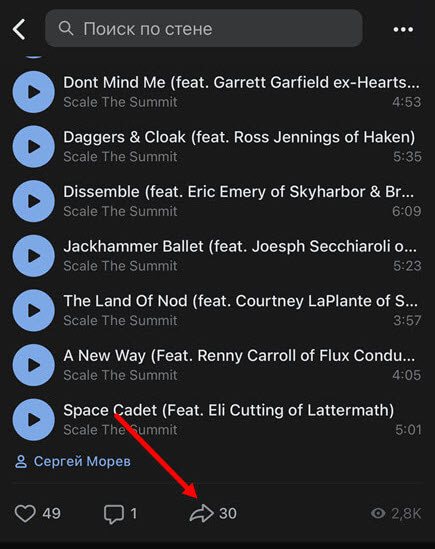The height and width of the screenshot is (549, 435).
Task: Play the track Daggers & Cloak
Action: pyautogui.click(x=34, y=147)
